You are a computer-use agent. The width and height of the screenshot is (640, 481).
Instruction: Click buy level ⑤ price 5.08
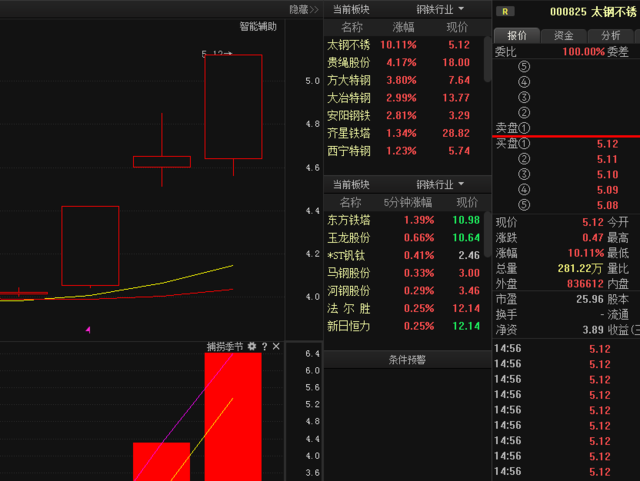coord(607,205)
